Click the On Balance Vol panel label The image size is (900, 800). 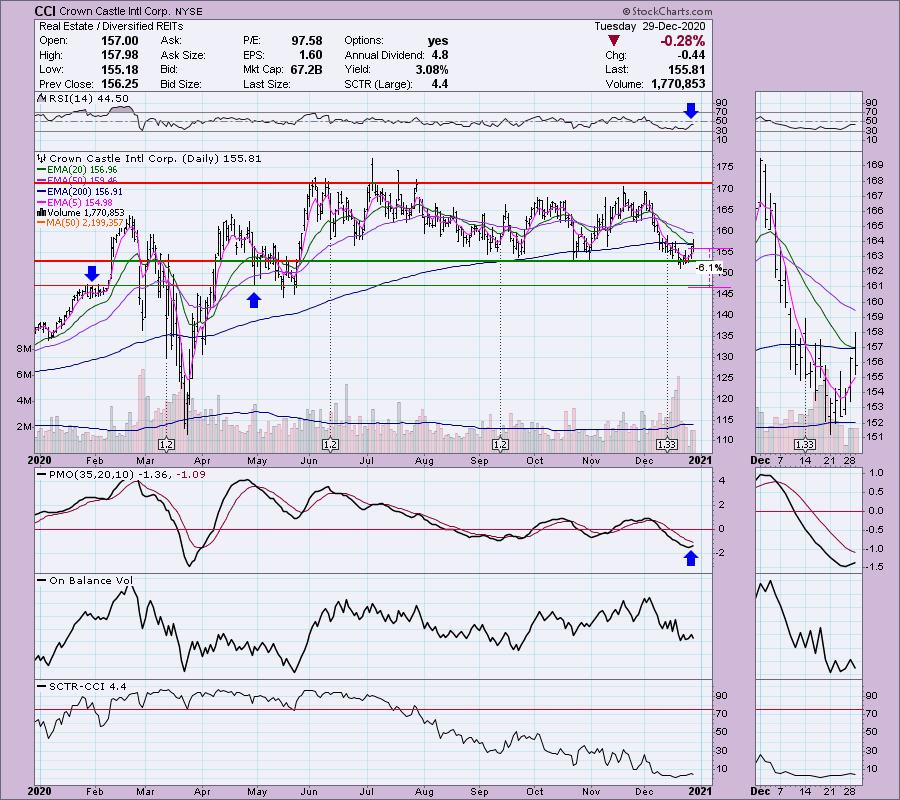point(91,581)
